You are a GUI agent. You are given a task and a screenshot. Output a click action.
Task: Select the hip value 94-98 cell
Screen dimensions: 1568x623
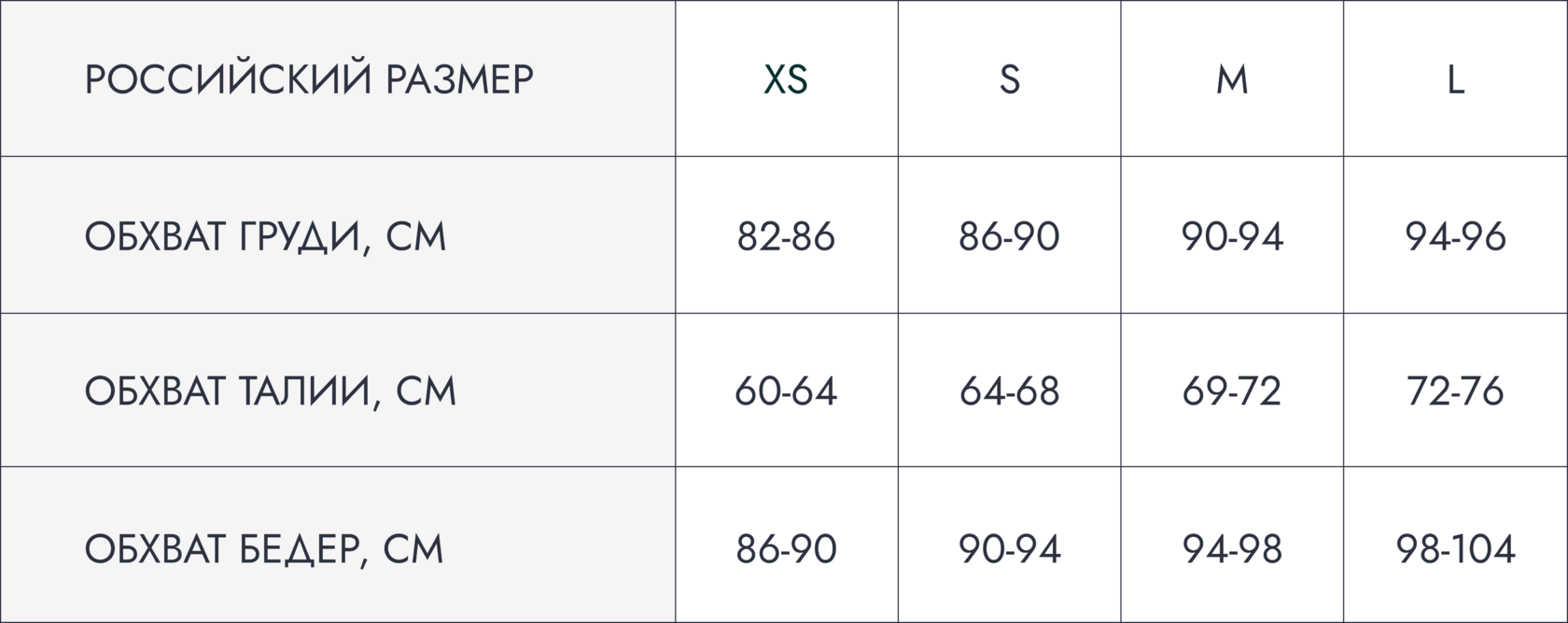1232,549
